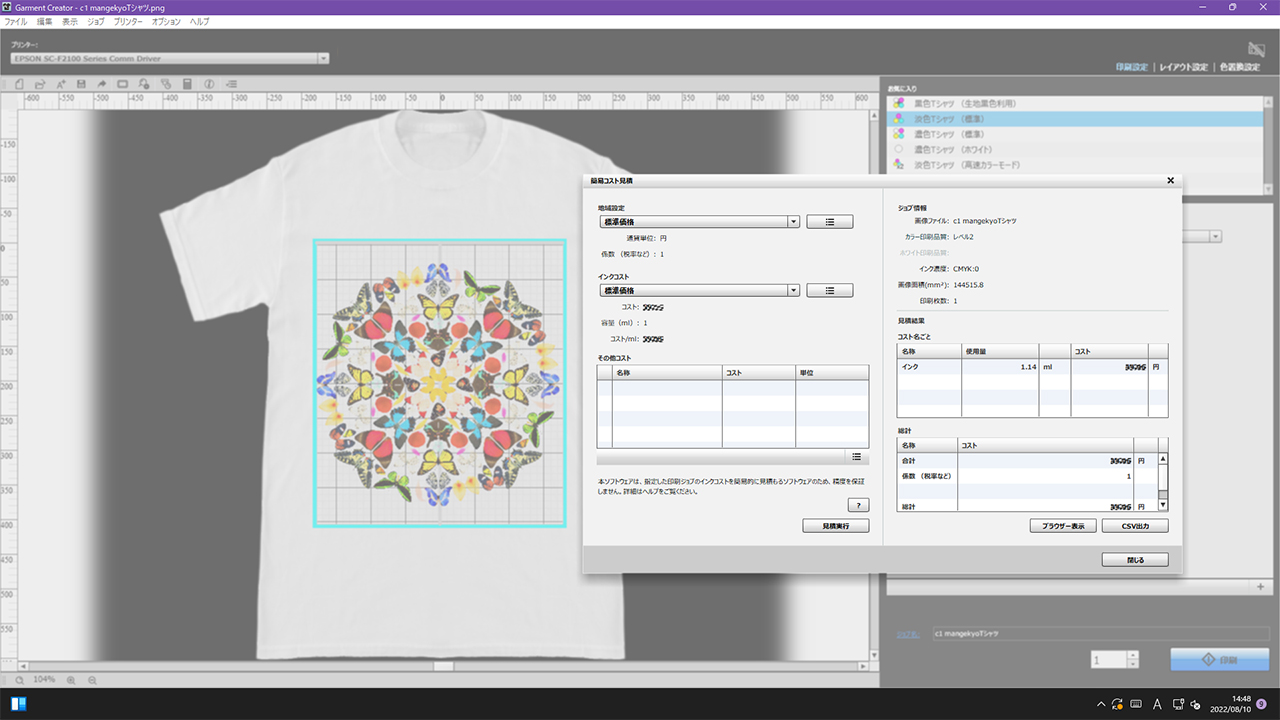Open the list editor beside 地域設定 dropdown

click(x=830, y=222)
